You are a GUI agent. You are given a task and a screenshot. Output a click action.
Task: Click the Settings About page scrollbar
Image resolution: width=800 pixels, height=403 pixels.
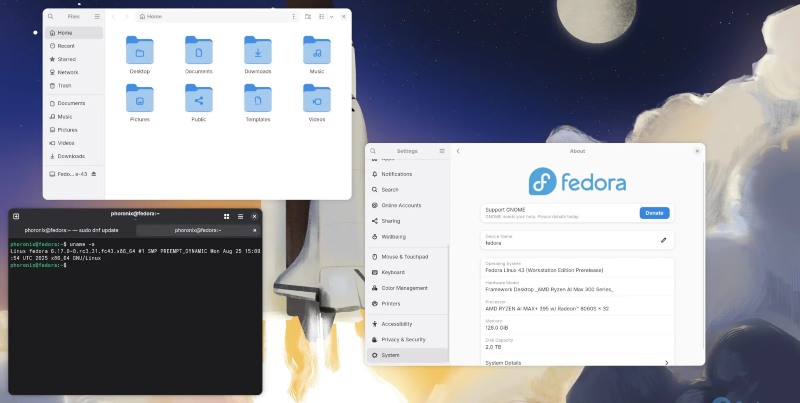coord(703,255)
